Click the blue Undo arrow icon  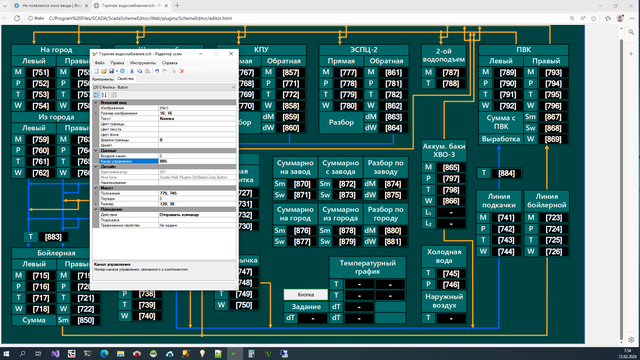[157, 71]
